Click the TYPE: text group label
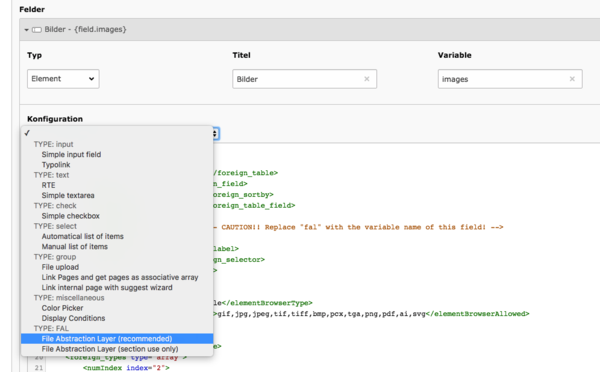Viewport: 600px width, 372px height. 51,175
